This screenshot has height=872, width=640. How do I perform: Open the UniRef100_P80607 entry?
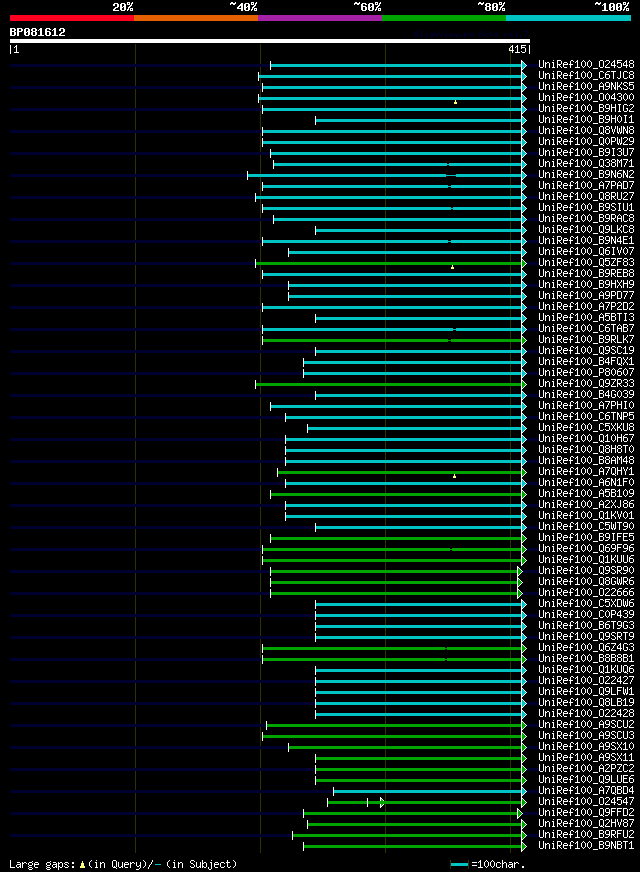pos(586,373)
